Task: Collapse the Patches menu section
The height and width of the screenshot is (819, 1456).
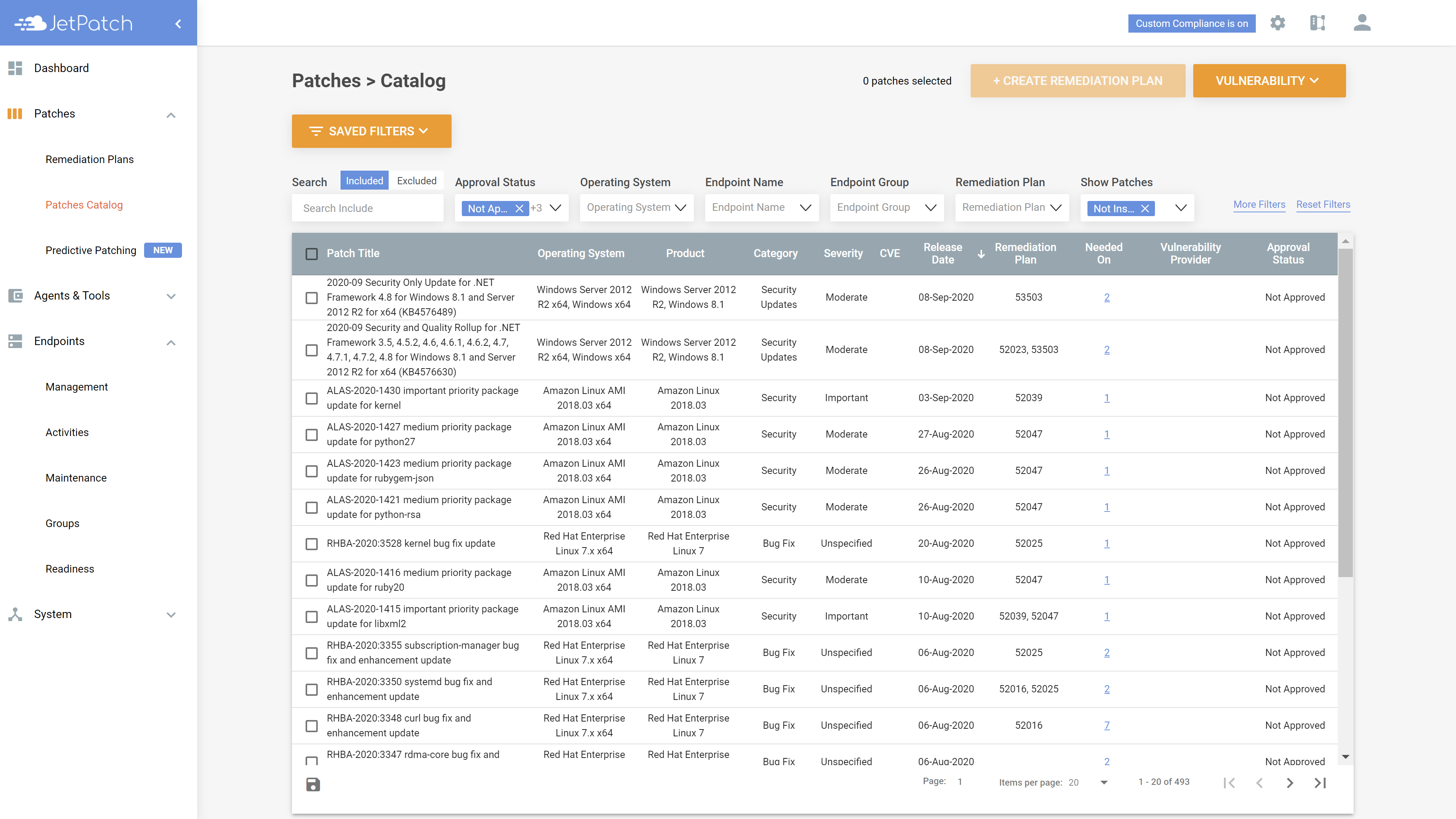Action: [x=171, y=115]
